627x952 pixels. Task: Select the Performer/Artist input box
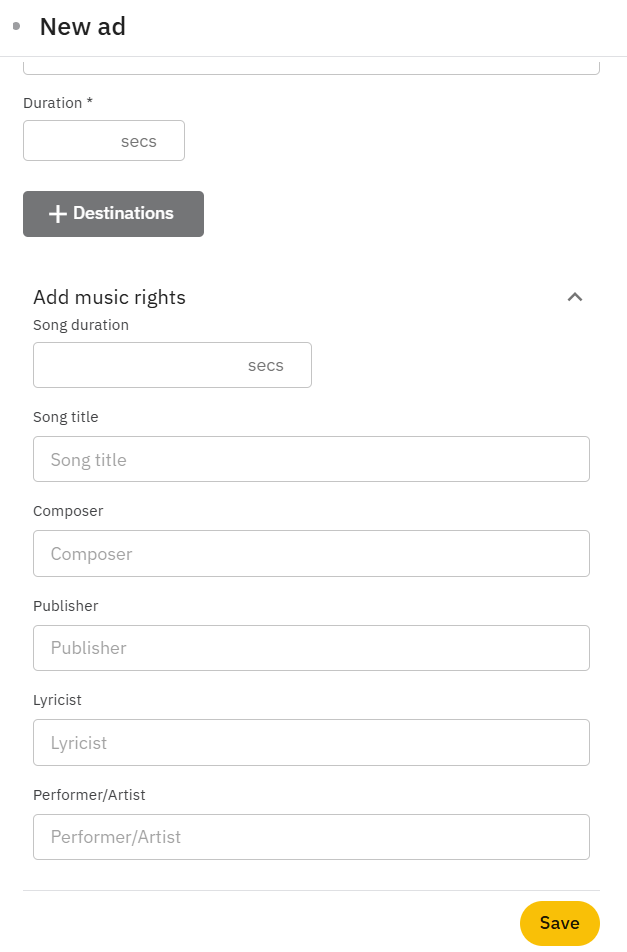point(311,836)
